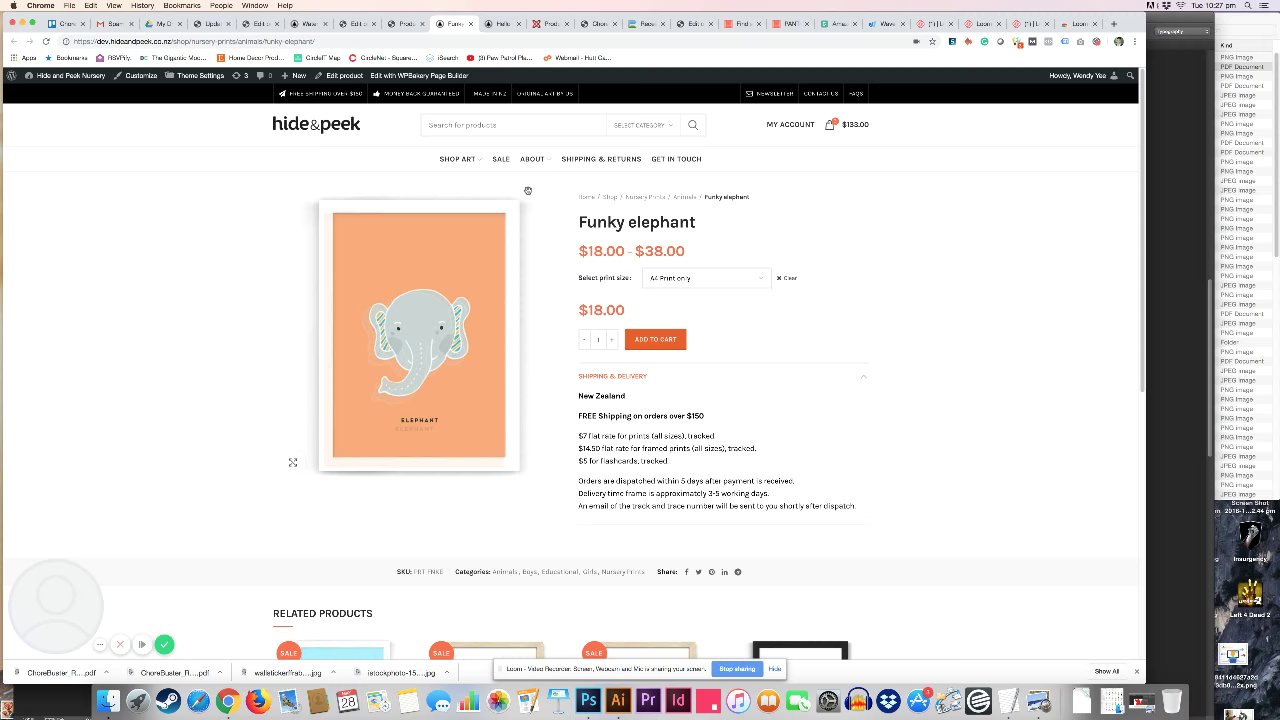
Task: Increase the quantity with the plus button
Action: 612,340
